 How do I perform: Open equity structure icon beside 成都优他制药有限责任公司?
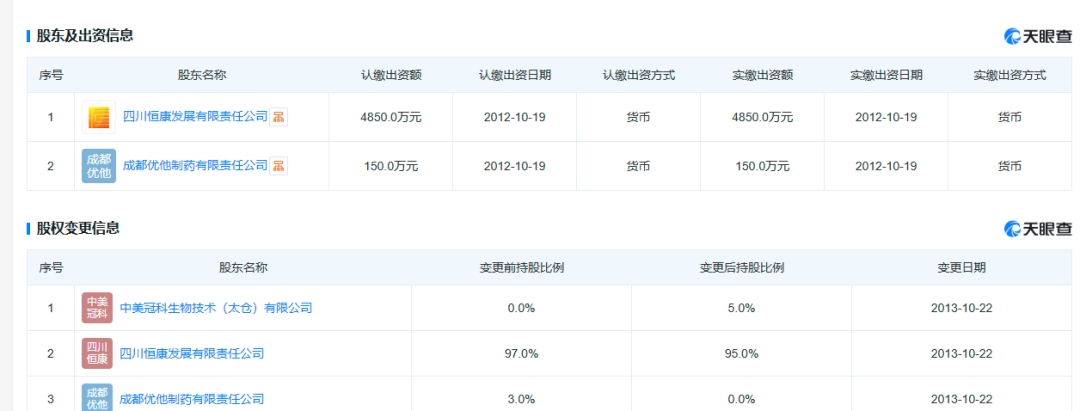tap(278, 166)
